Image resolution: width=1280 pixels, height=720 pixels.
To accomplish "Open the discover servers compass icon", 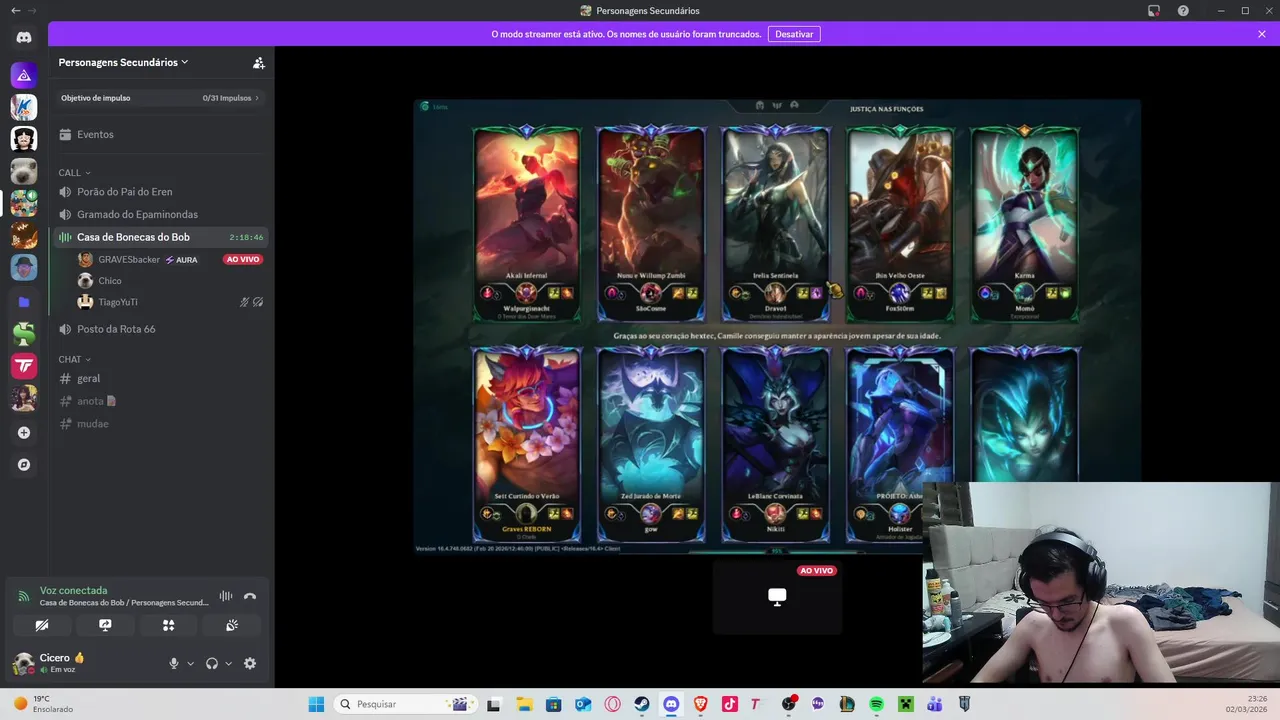I will (x=24, y=465).
